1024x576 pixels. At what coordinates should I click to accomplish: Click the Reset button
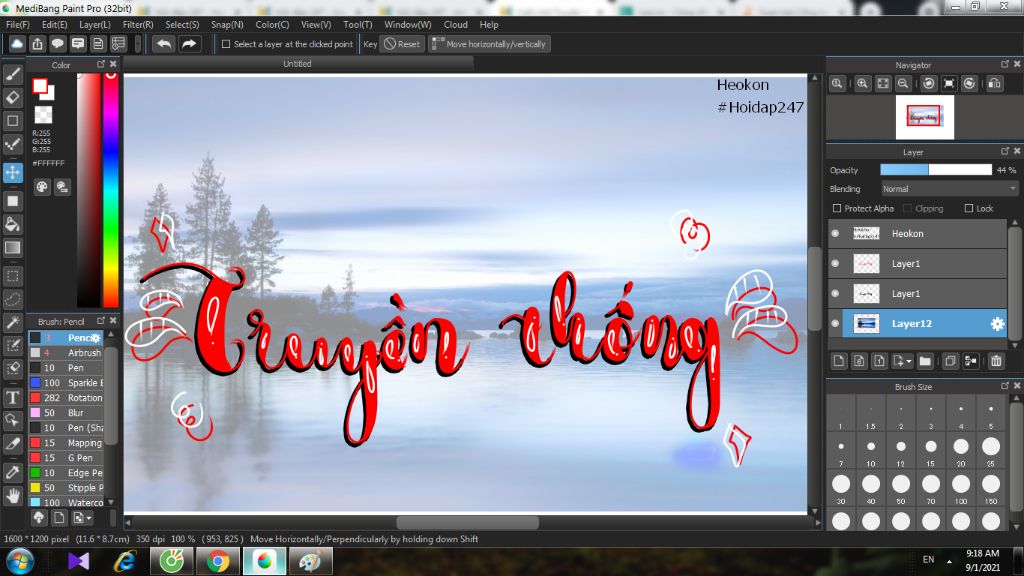(402, 44)
